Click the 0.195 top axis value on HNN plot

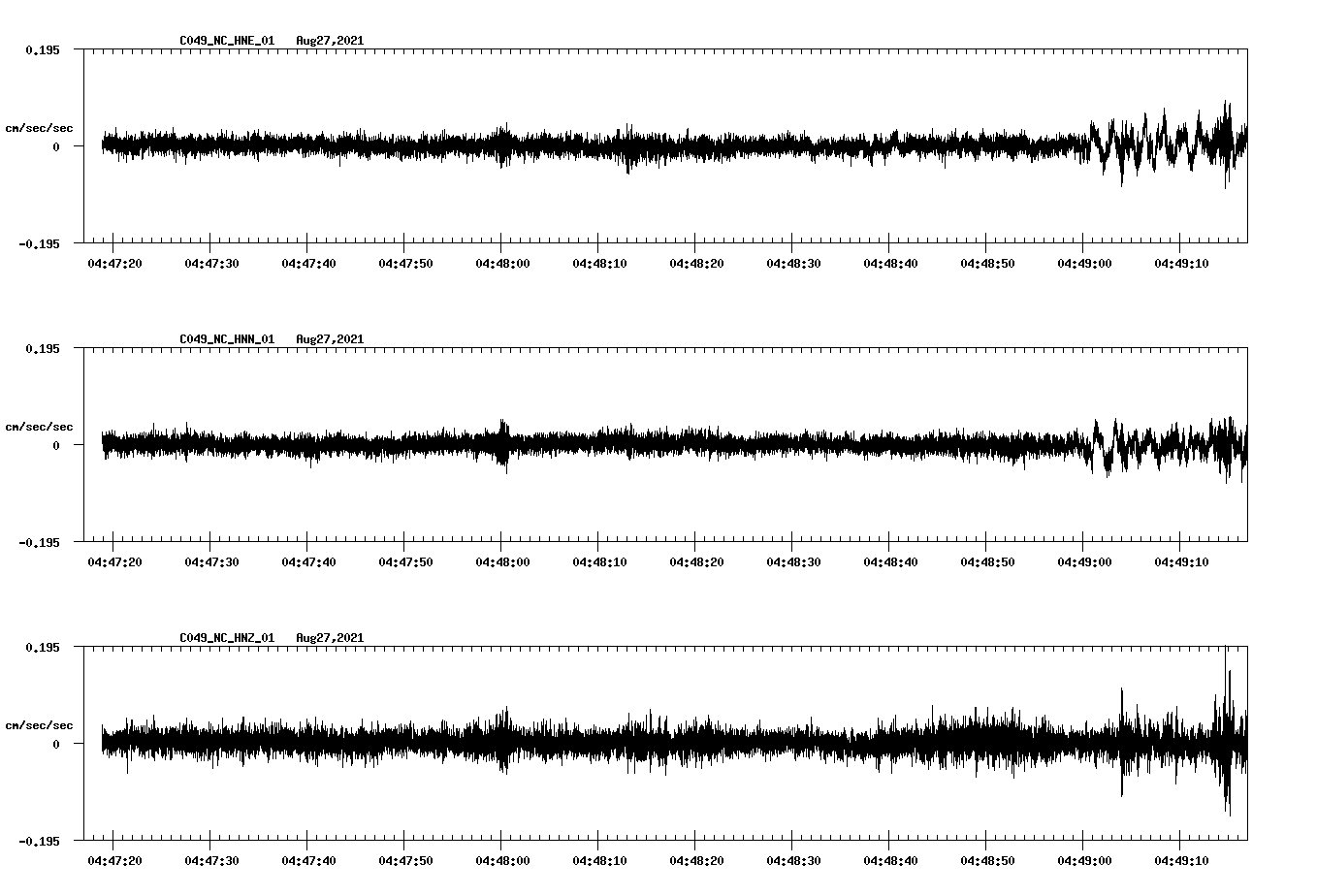(x=42, y=348)
